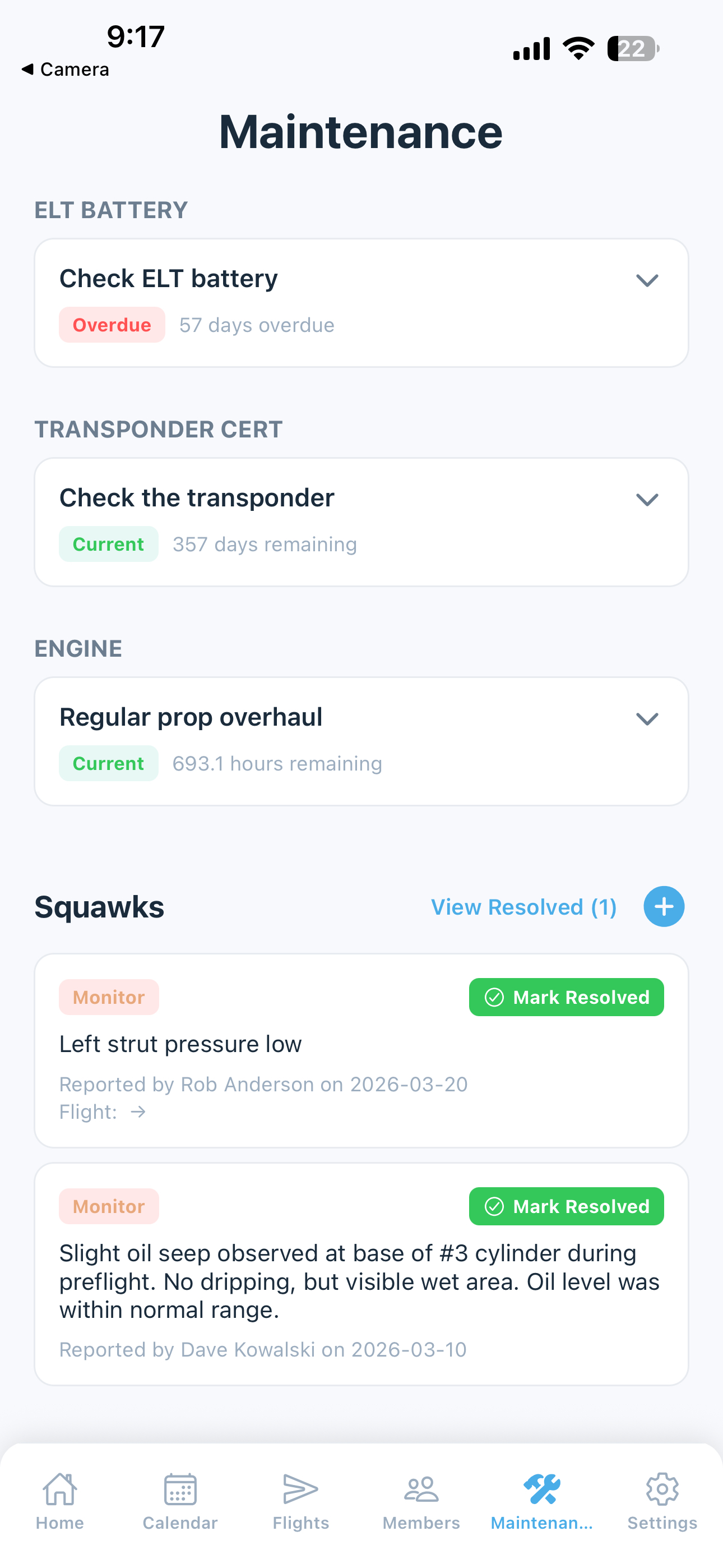Mark the left strut pressure squawk resolved

point(566,997)
